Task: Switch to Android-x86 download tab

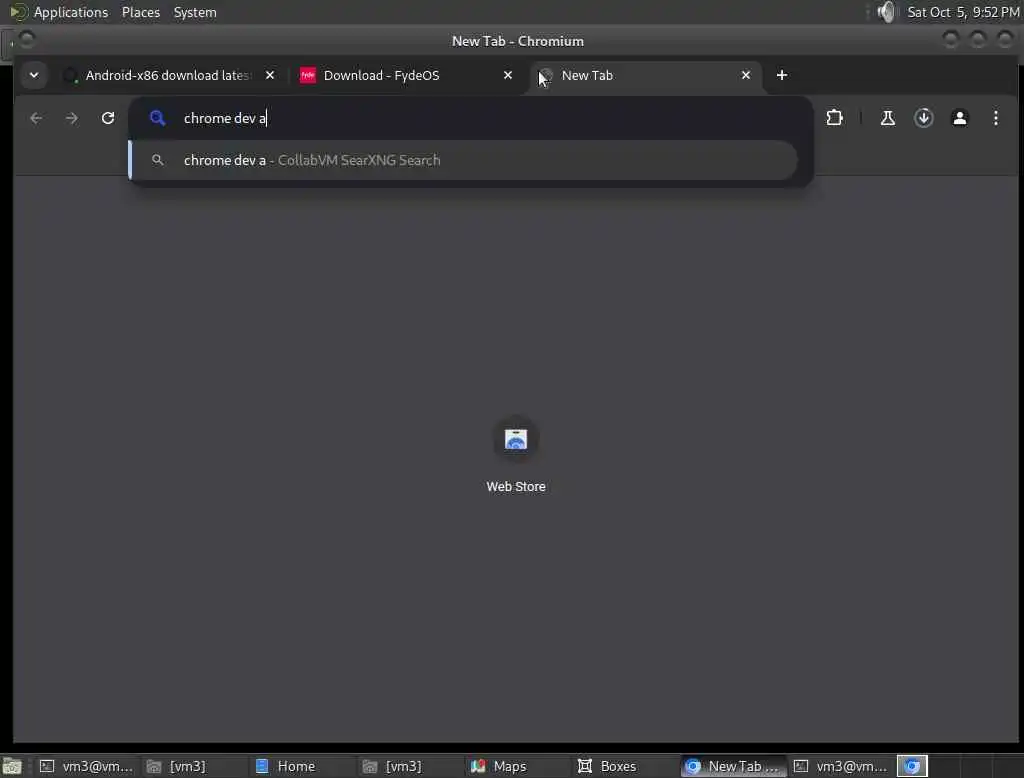Action: (x=168, y=75)
